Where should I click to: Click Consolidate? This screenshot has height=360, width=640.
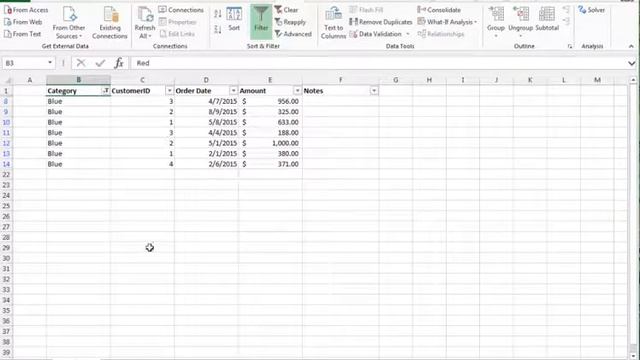439,9
